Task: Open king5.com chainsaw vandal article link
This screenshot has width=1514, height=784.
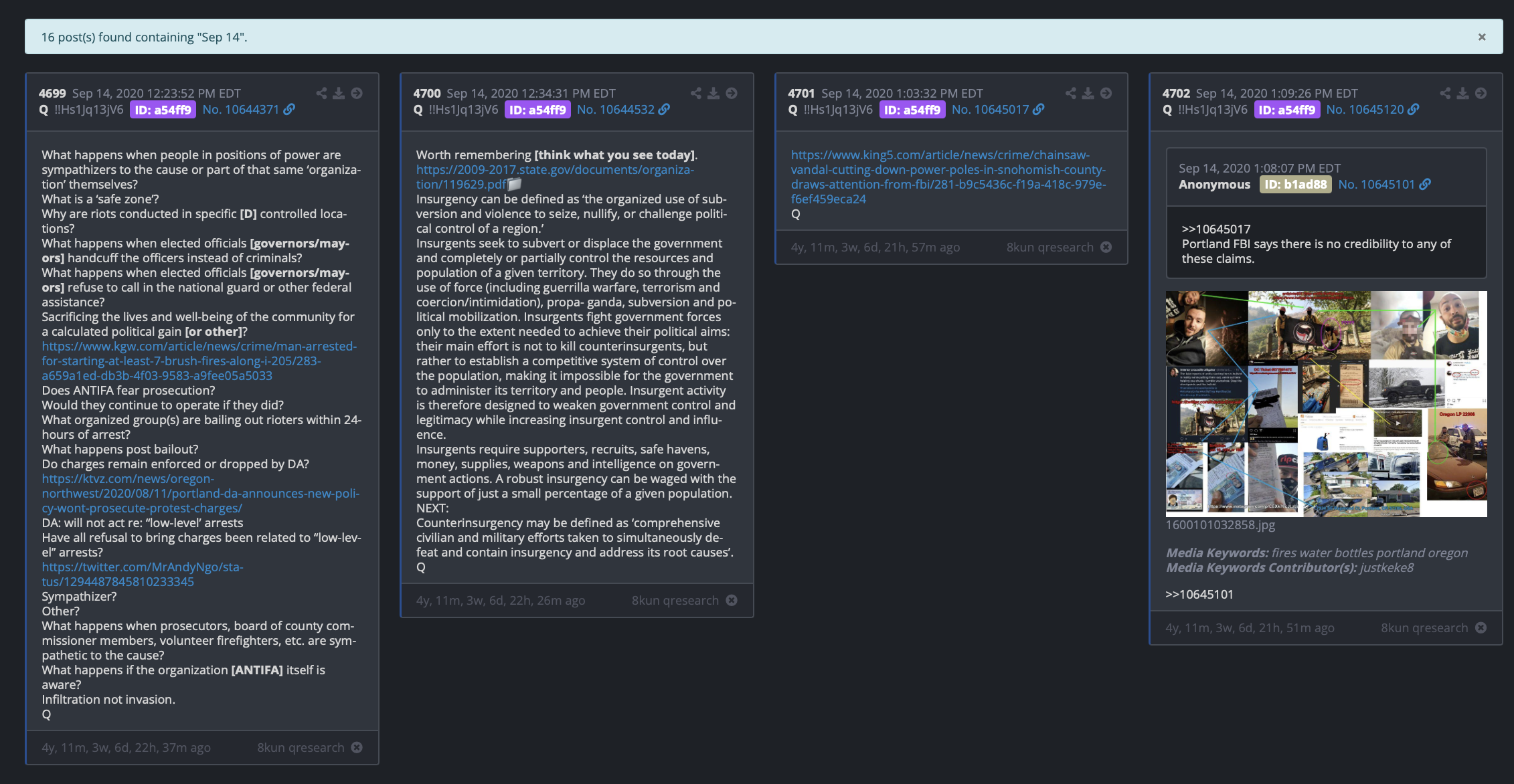Action: click(948, 177)
